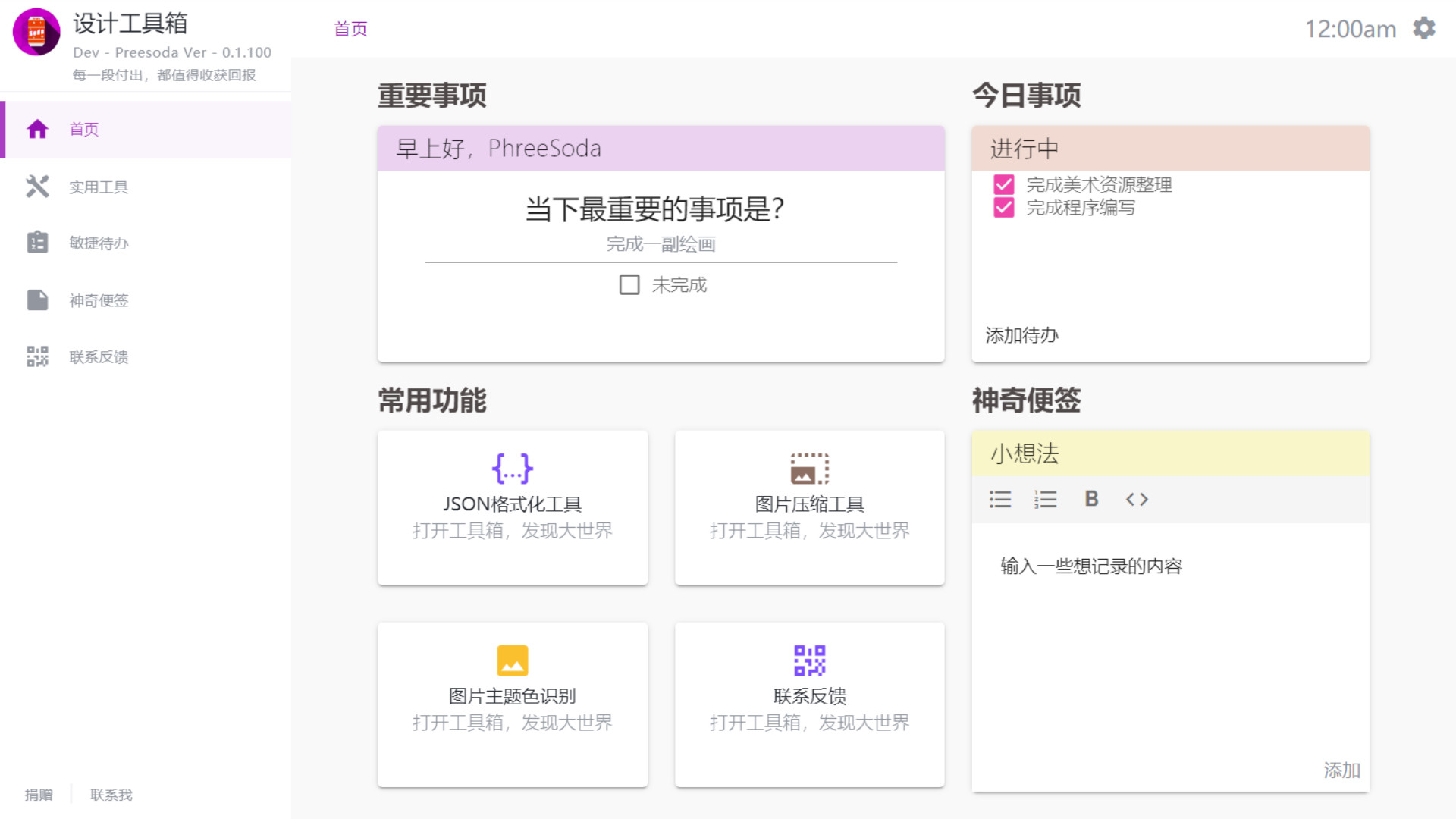Click 添加待办 to add a todo
This screenshot has height=819, width=1456.
pyautogui.click(x=1021, y=334)
